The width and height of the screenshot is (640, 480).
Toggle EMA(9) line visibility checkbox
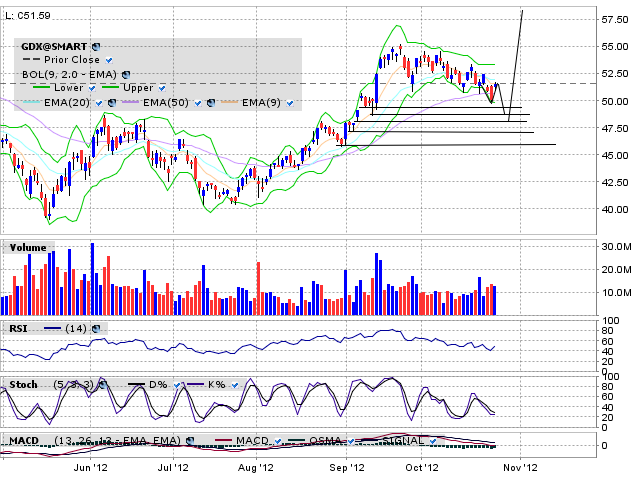[x=289, y=102]
